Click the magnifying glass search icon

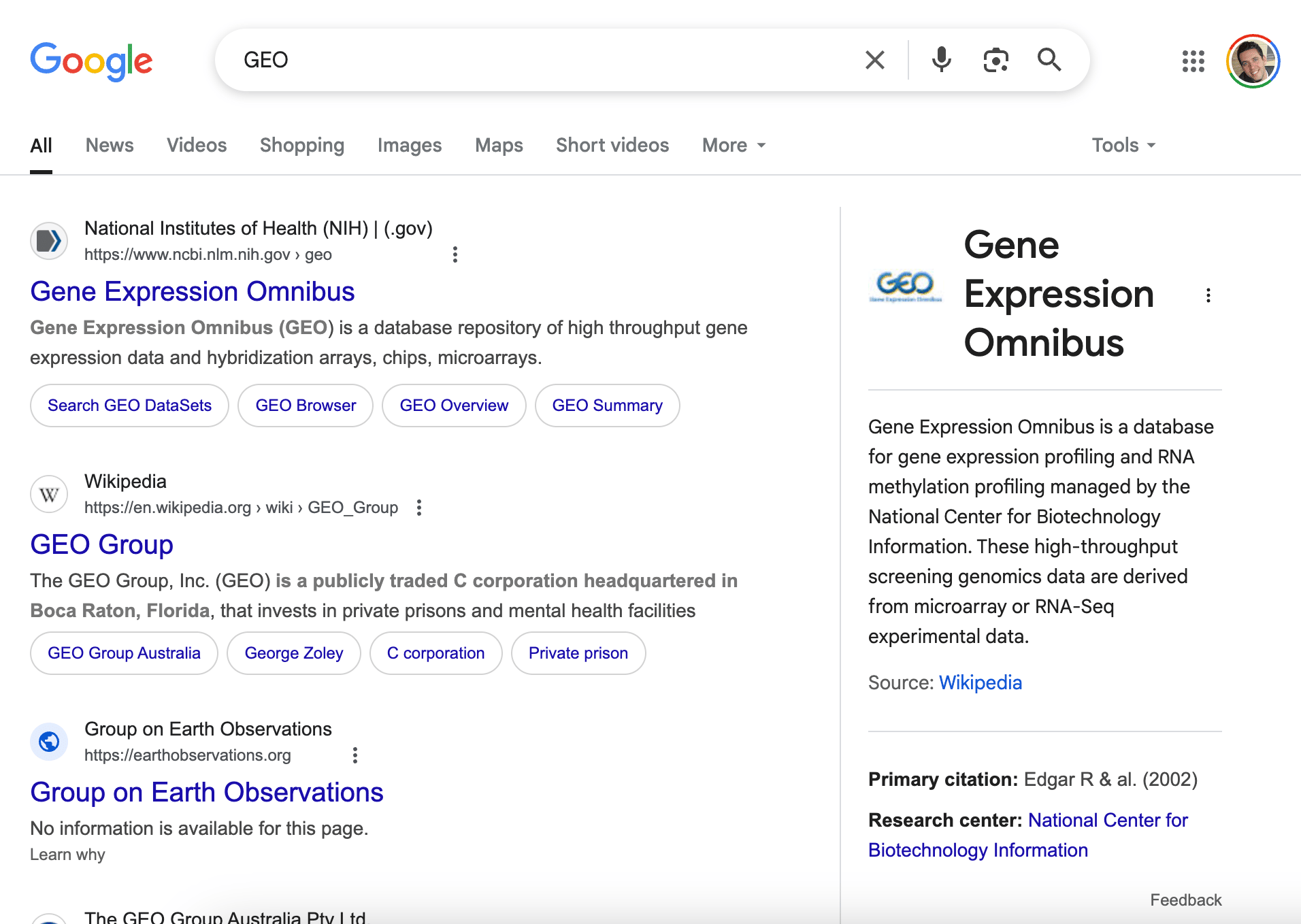point(1049,60)
